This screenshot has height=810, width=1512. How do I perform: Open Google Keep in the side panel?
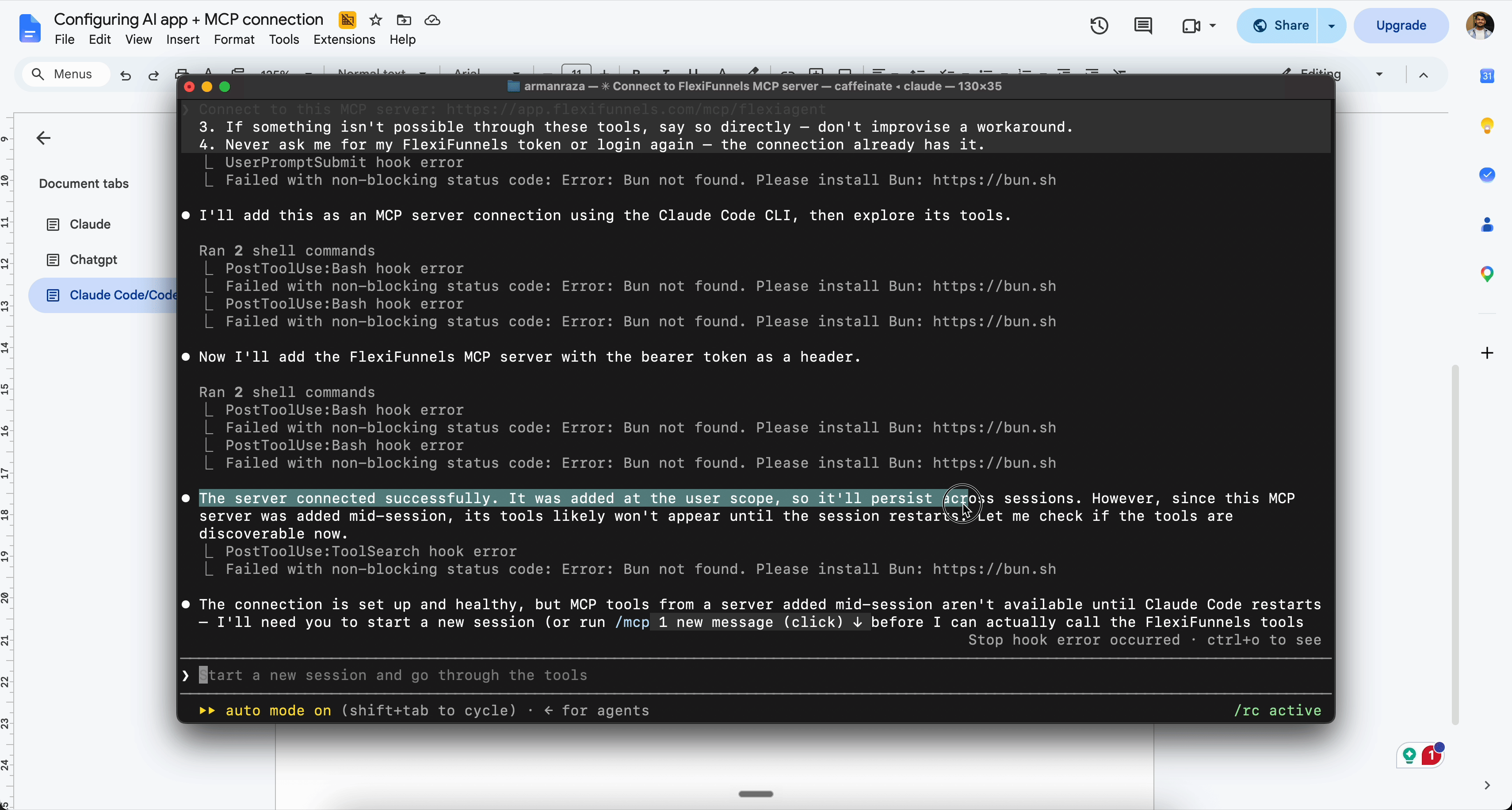1487,126
